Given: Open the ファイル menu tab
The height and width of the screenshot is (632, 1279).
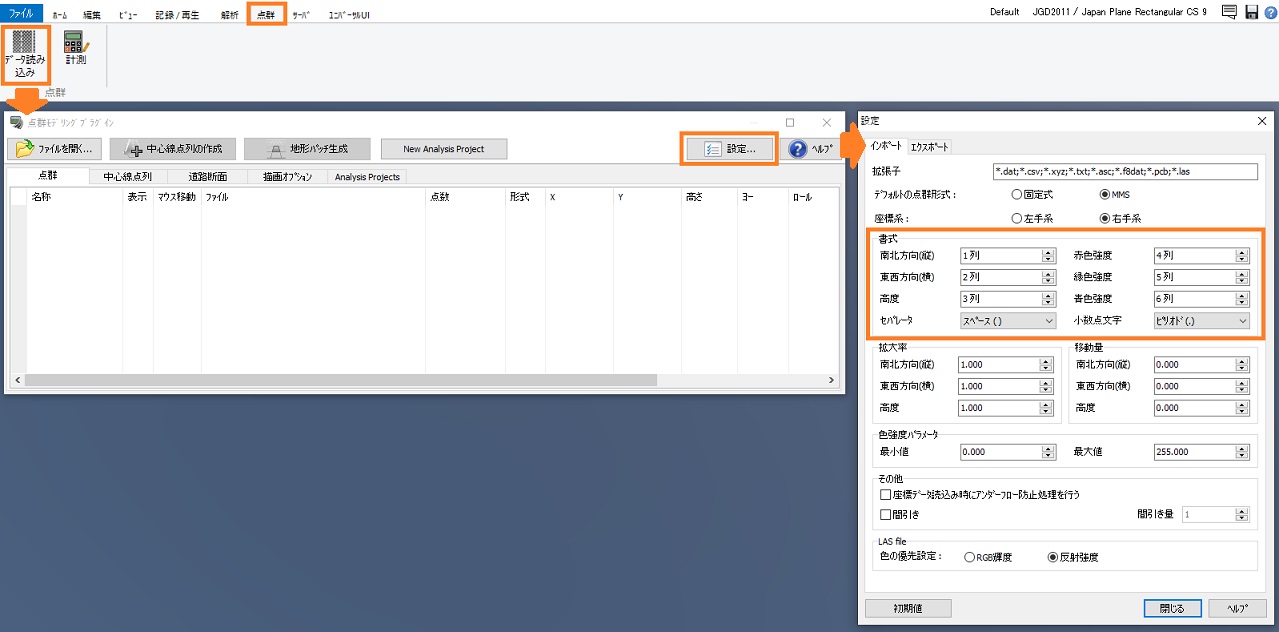Looking at the screenshot, I should click(x=22, y=14).
